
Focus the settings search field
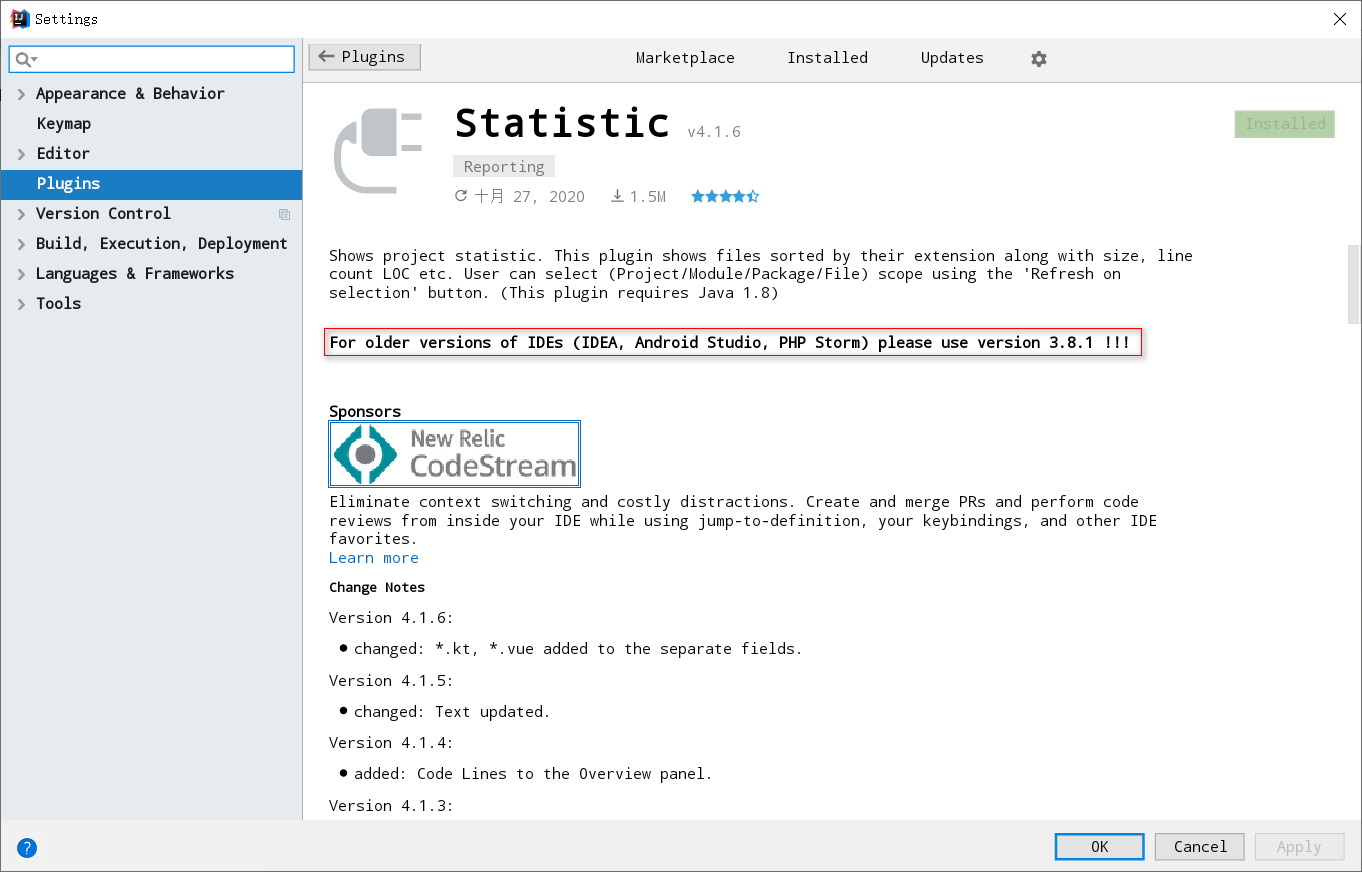(x=152, y=59)
